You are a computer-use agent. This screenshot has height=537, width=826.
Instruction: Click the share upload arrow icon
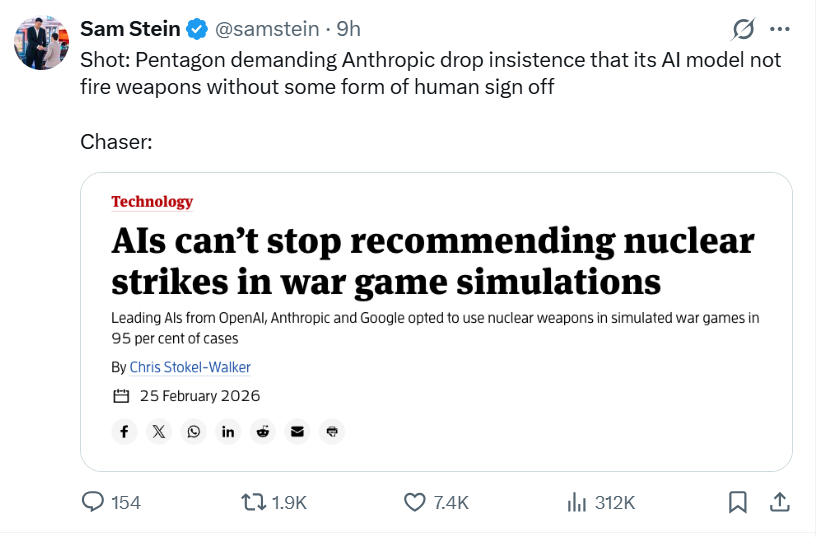(x=781, y=502)
